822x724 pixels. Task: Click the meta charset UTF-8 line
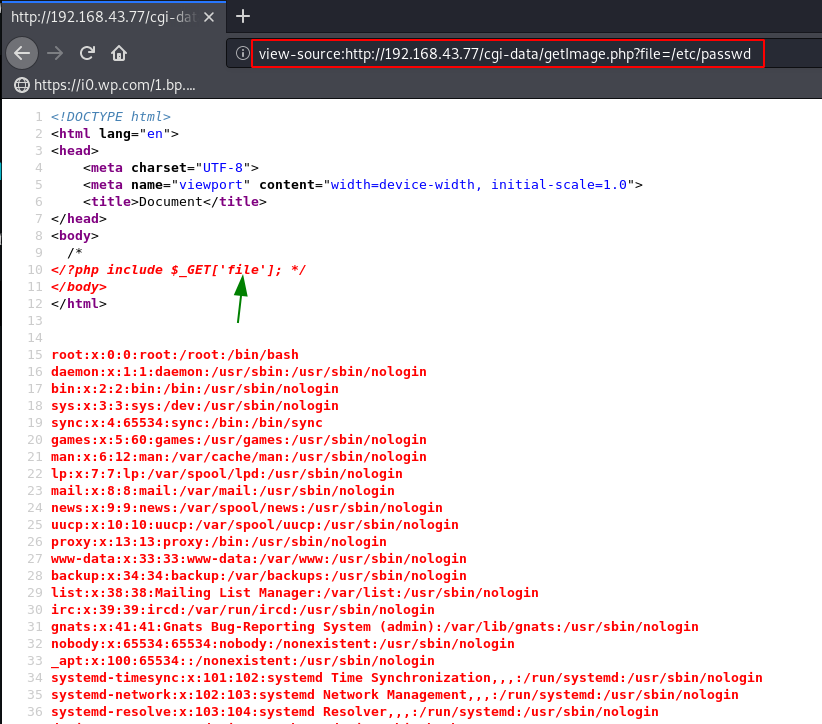pos(171,168)
